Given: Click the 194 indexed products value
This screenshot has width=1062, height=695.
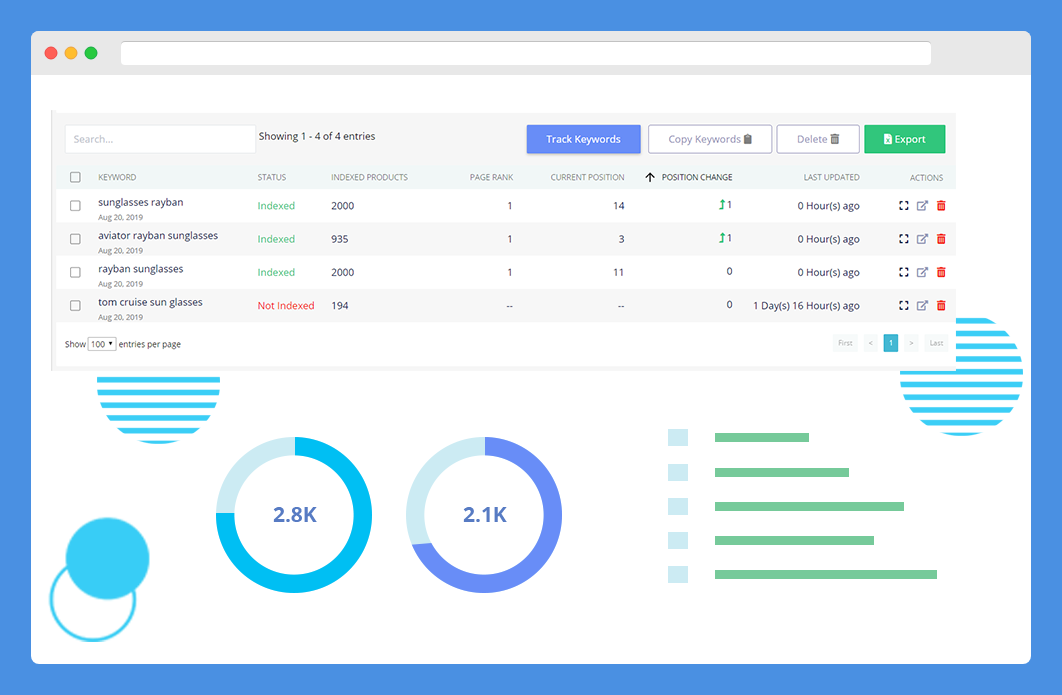Looking at the screenshot, I should click(339, 306).
